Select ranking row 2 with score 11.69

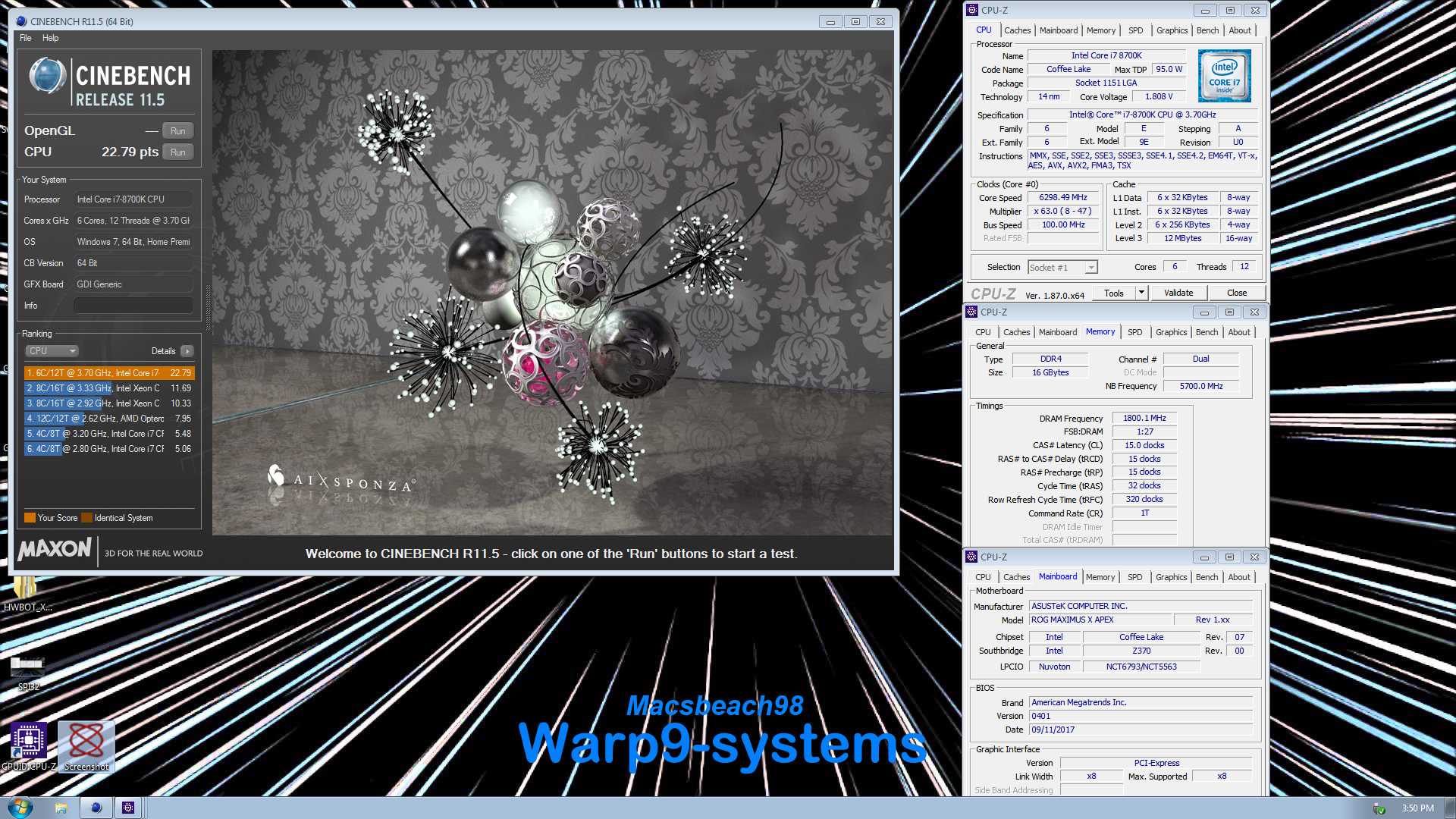(109, 388)
